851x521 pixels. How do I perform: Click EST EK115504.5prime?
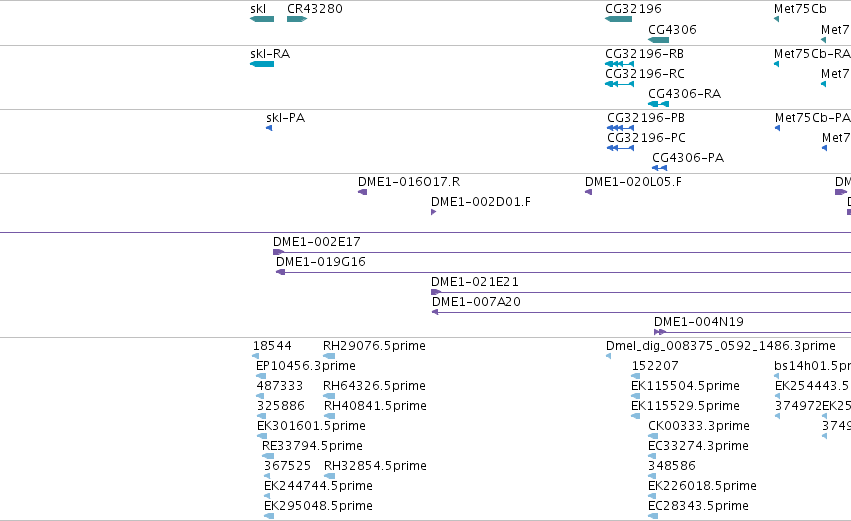tap(636, 397)
